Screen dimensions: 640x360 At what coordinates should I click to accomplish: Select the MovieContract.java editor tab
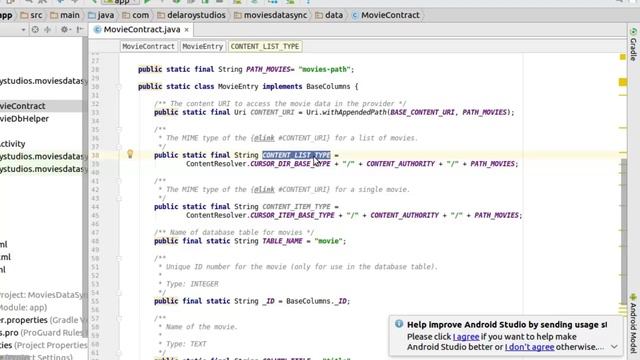[141, 29]
